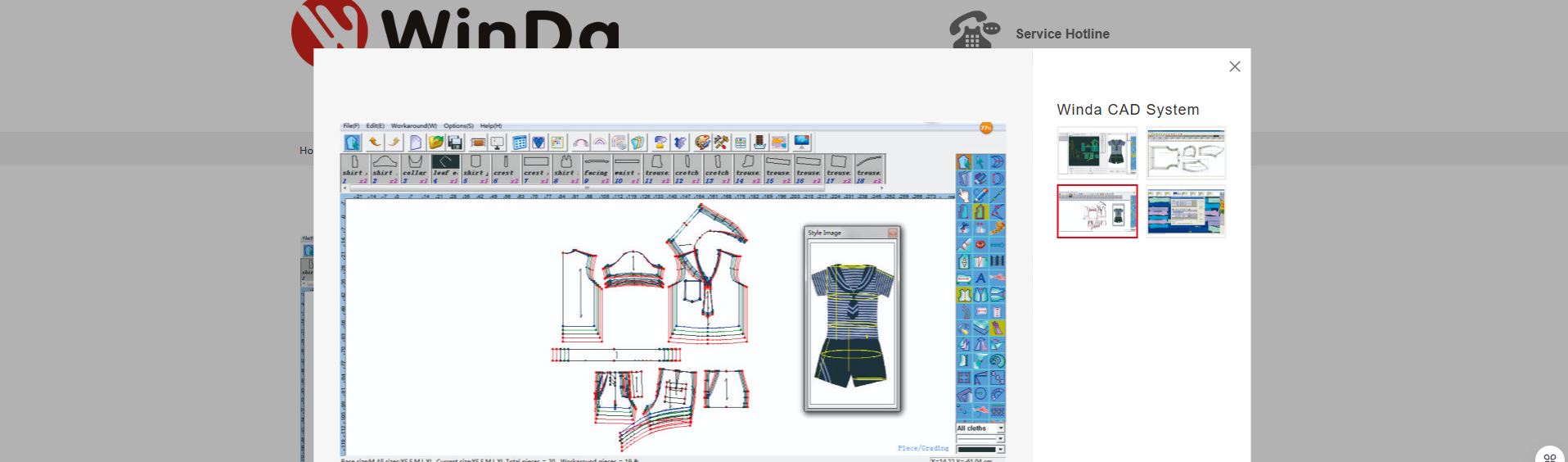This screenshot has width=1568, height=462.
Task: Click the crossed hammer and tools icon
Action: click(x=721, y=143)
